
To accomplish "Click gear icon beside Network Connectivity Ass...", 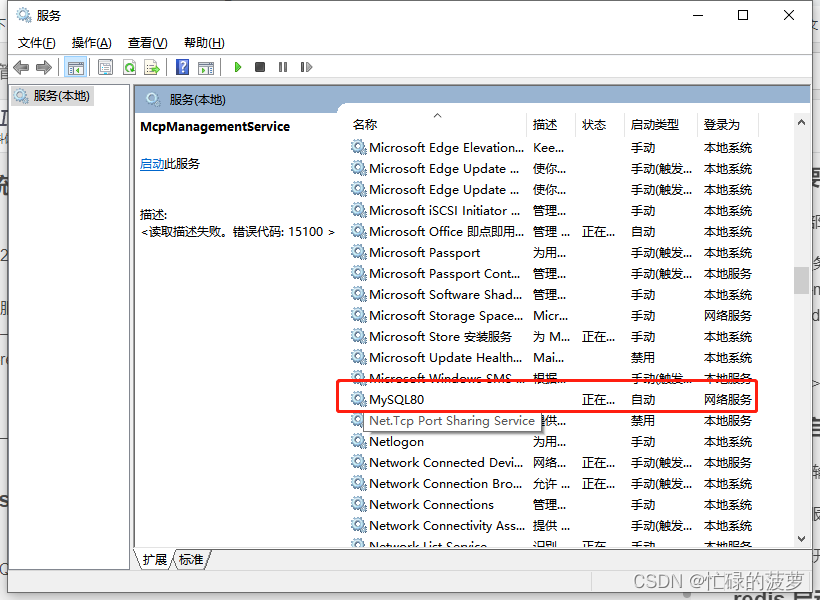I will tap(358, 525).
